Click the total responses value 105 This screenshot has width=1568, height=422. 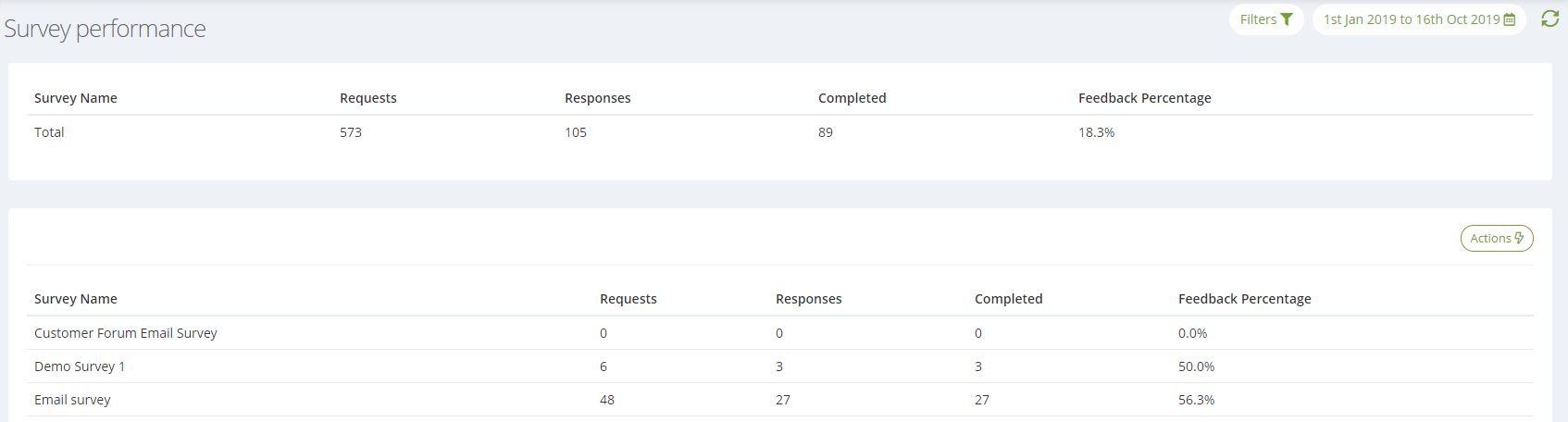tap(576, 132)
